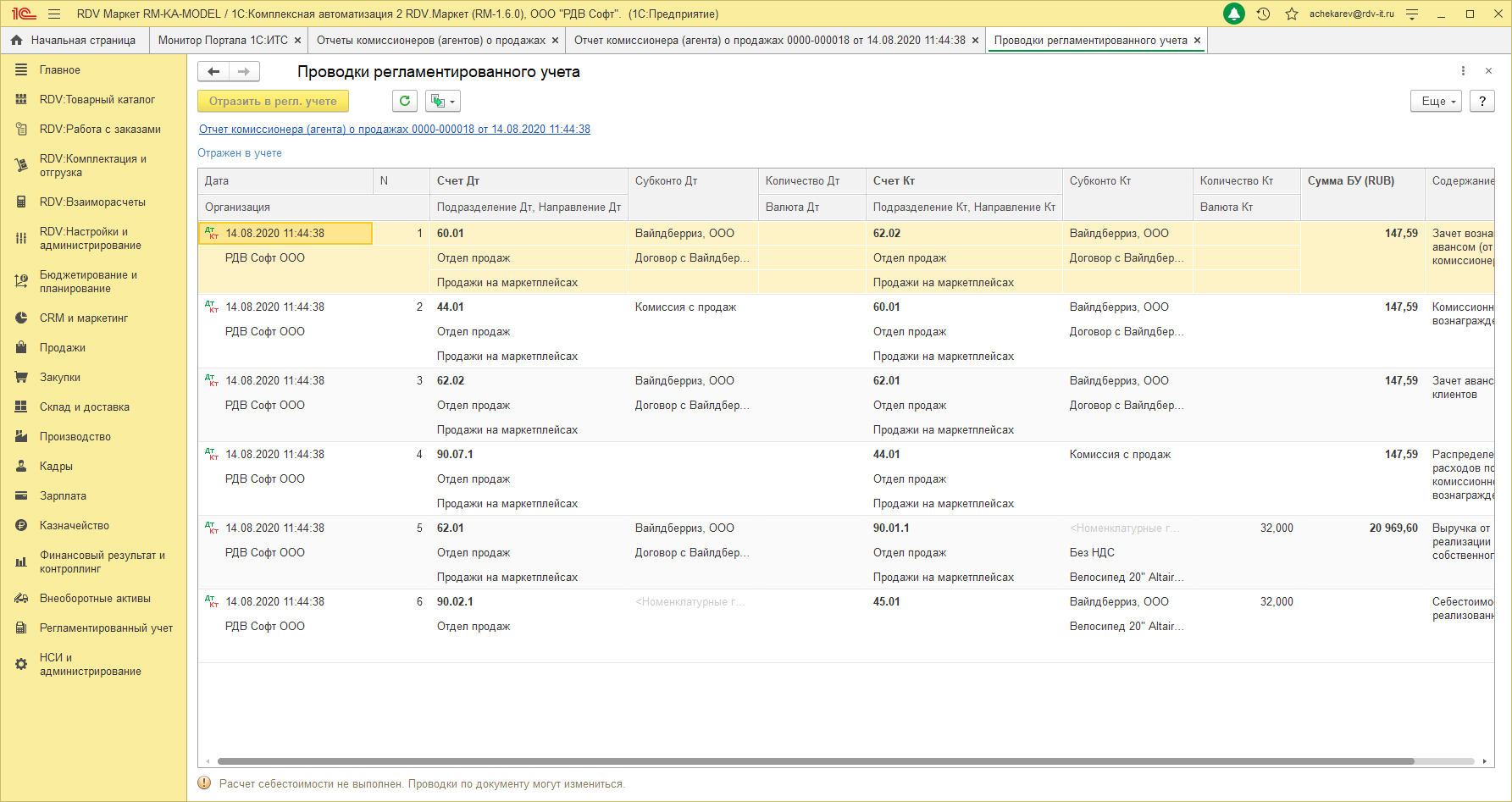Click scrollbar right arrow
The image size is (1512, 802).
(1485, 761)
